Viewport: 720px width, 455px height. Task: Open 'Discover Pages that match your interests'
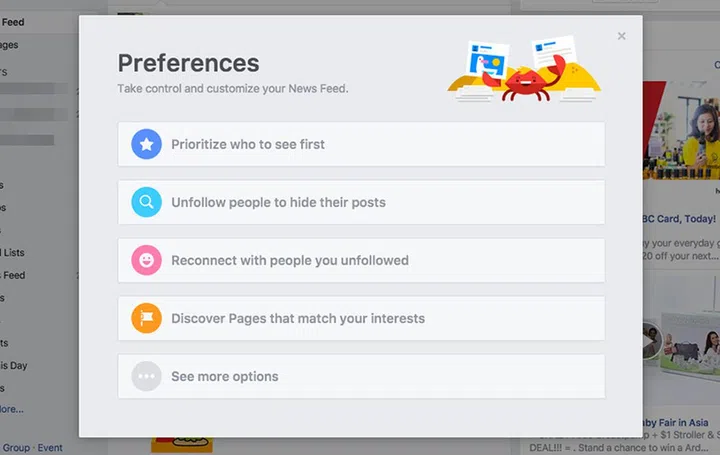point(298,319)
